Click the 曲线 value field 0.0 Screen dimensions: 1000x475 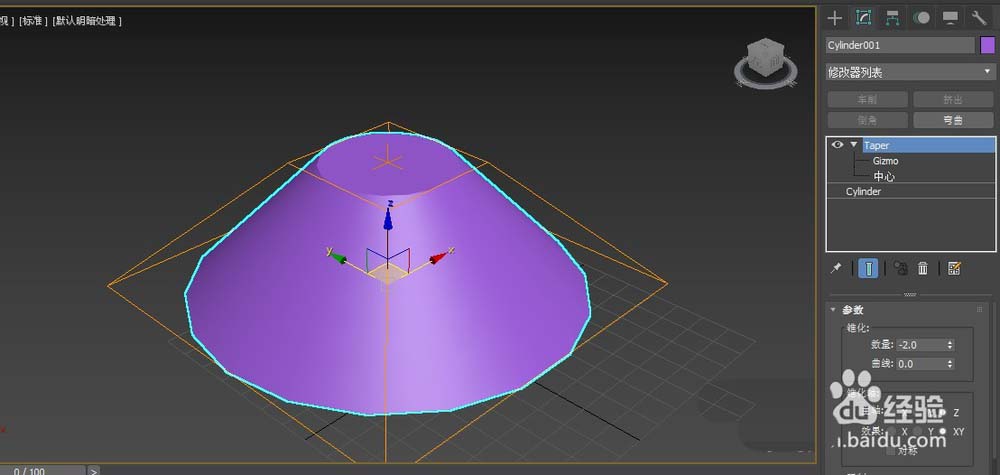pyautogui.click(x=920, y=364)
